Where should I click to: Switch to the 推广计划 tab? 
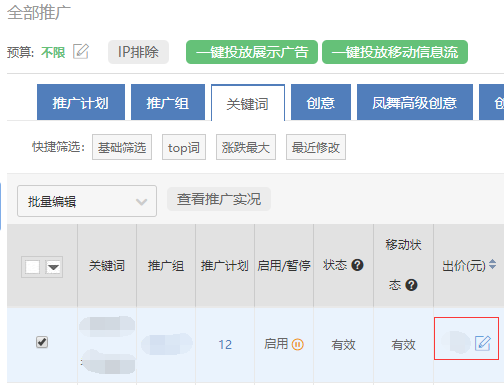[x=81, y=102]
